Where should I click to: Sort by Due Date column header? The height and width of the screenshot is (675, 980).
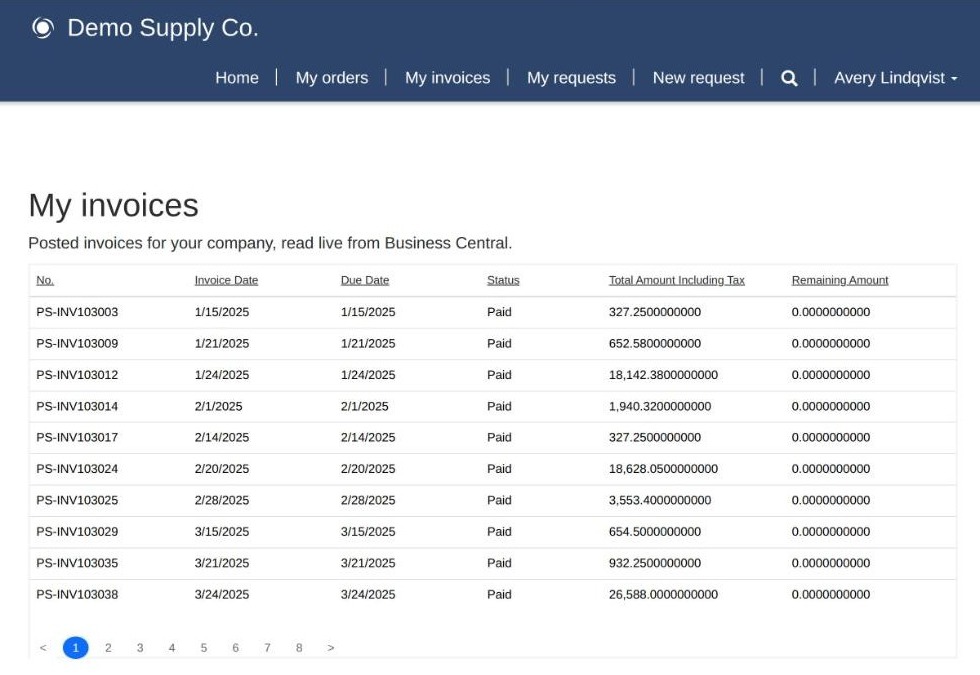click(x=365, y=280)
